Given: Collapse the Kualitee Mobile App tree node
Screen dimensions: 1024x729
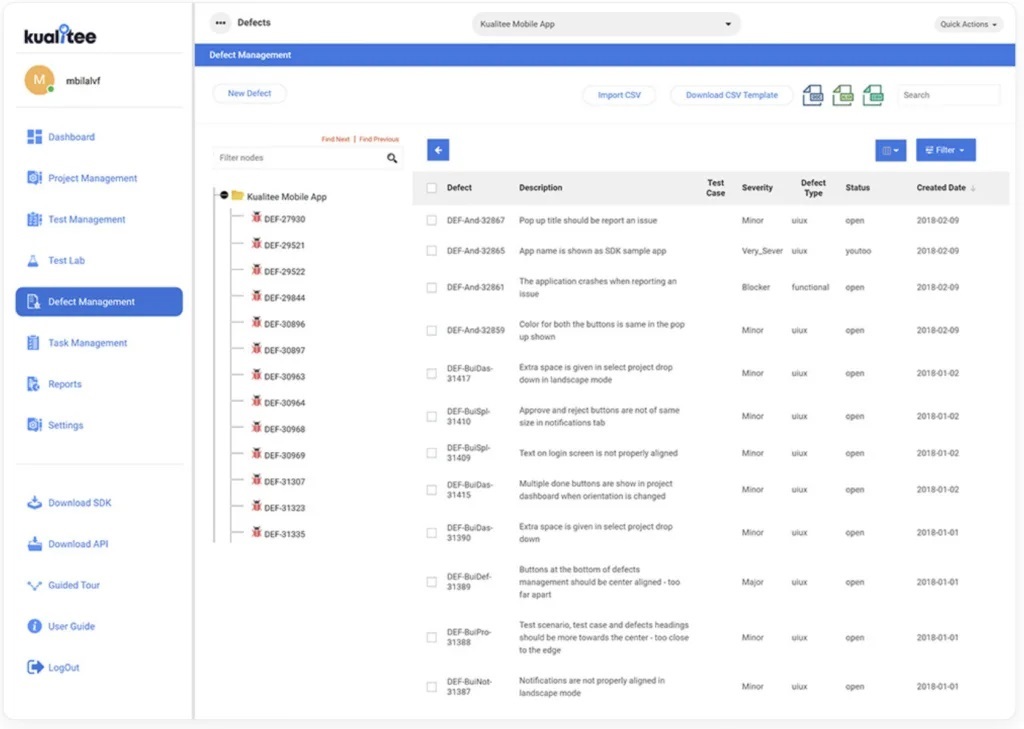Looking at the screenshot, I should tap(224, 195).
